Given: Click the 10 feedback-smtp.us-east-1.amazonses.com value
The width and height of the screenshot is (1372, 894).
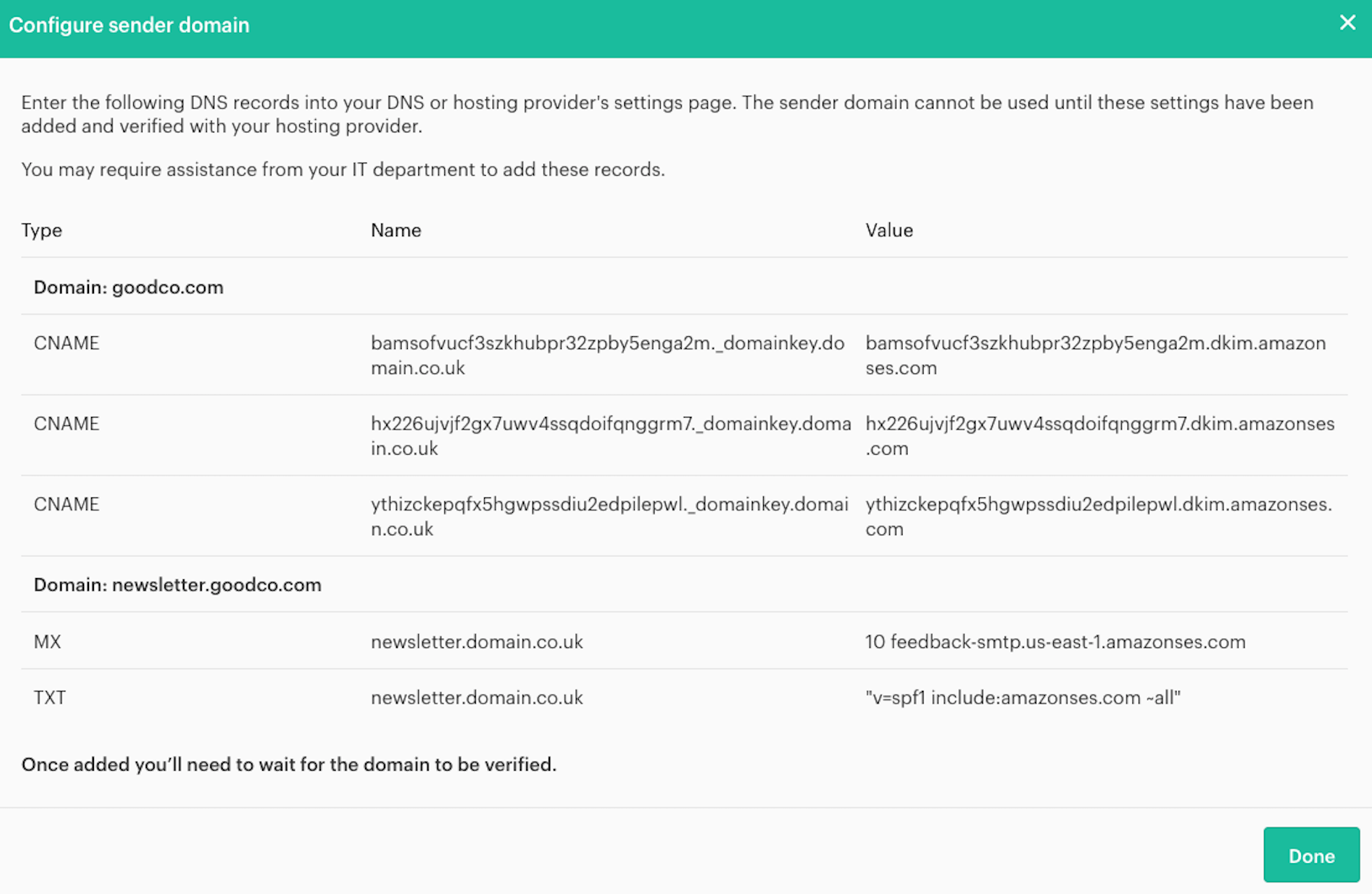Looking at the screenshot, I should 1055,642.
